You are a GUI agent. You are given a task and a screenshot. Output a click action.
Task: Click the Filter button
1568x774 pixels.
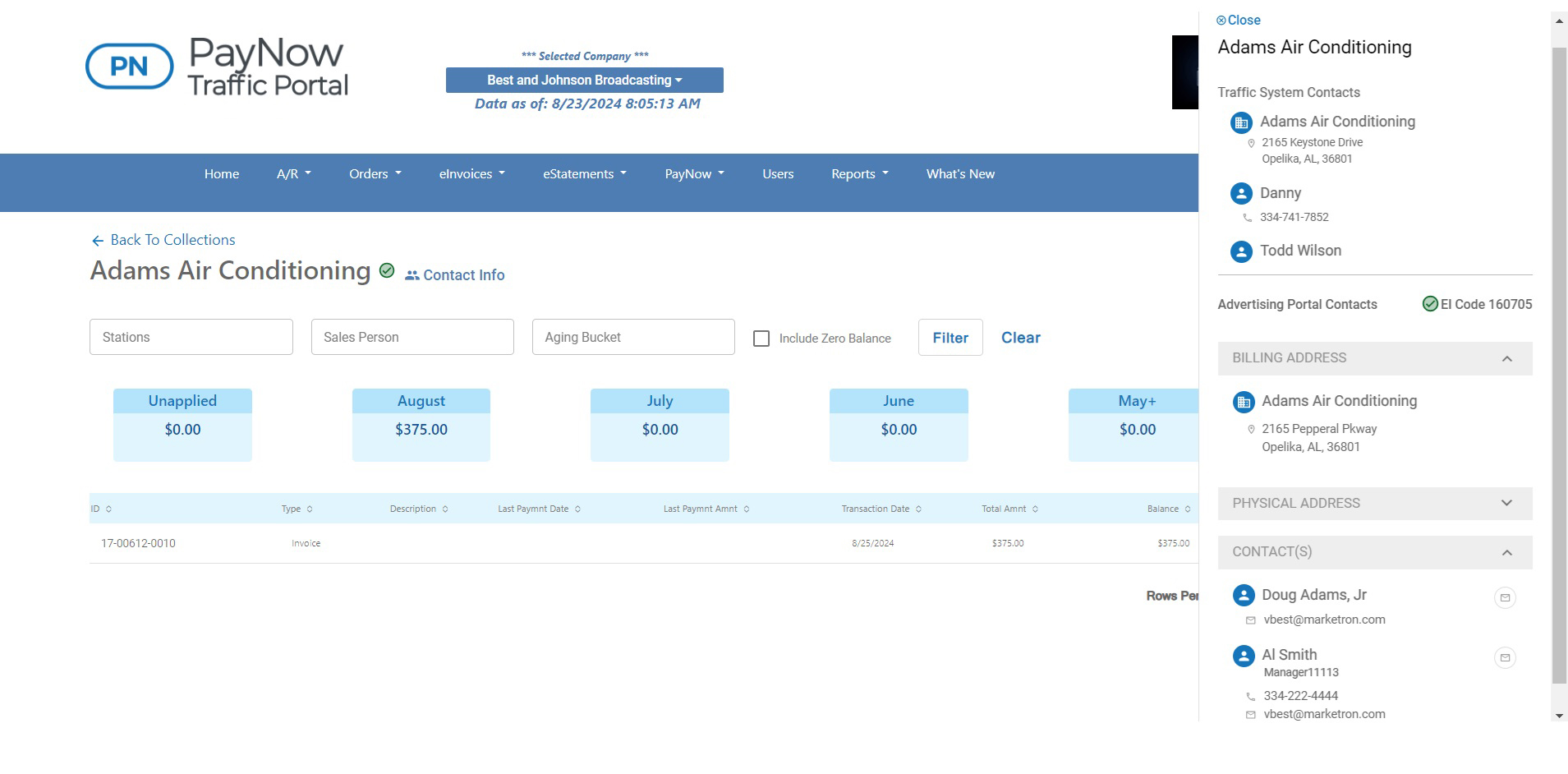(950, 338)
